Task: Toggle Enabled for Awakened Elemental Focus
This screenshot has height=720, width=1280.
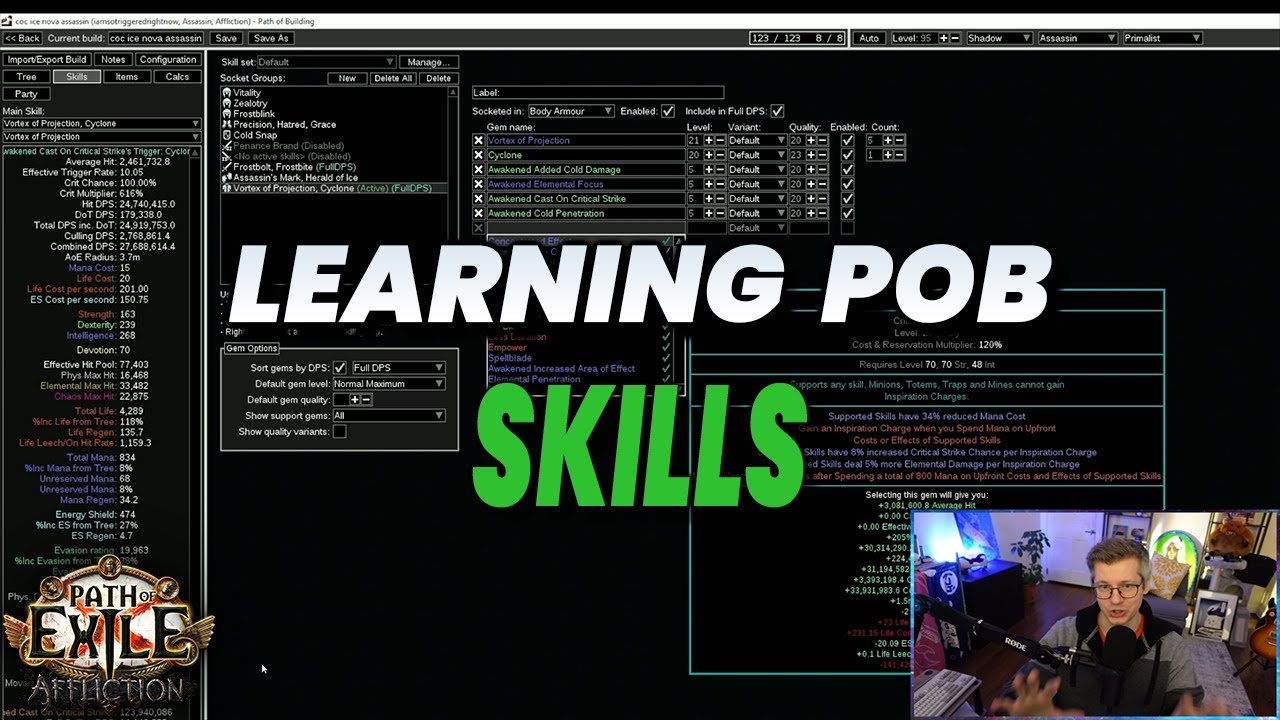Action: coord(848,184)
